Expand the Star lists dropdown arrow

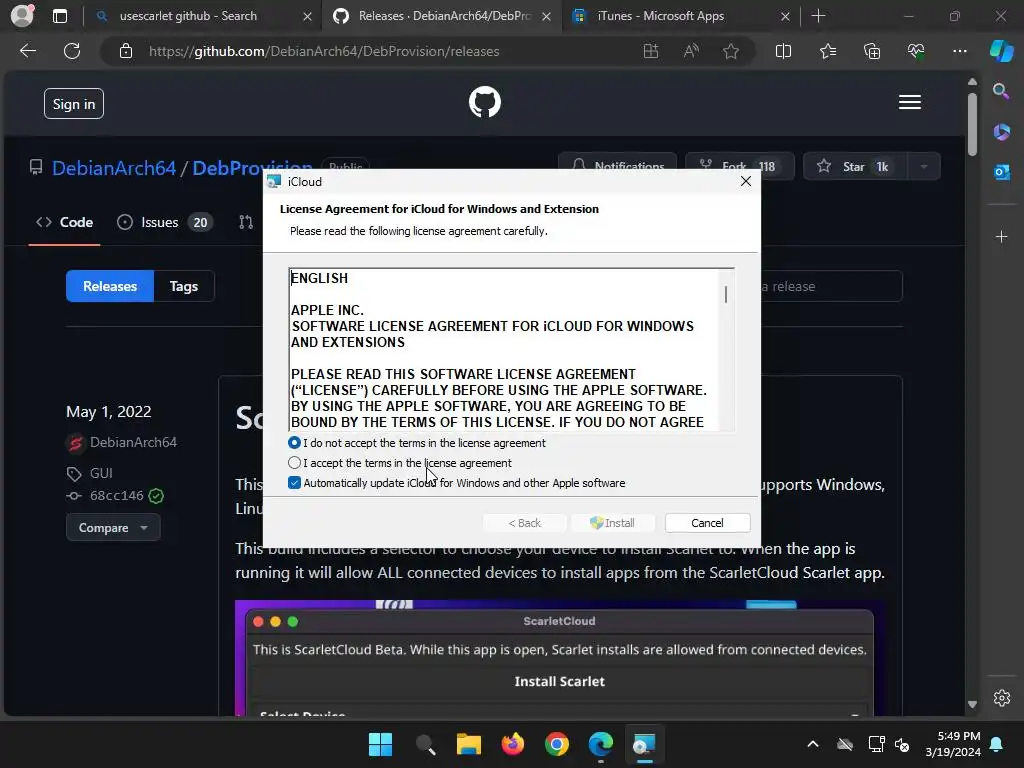pyautogui.click(x=923, y=167)
